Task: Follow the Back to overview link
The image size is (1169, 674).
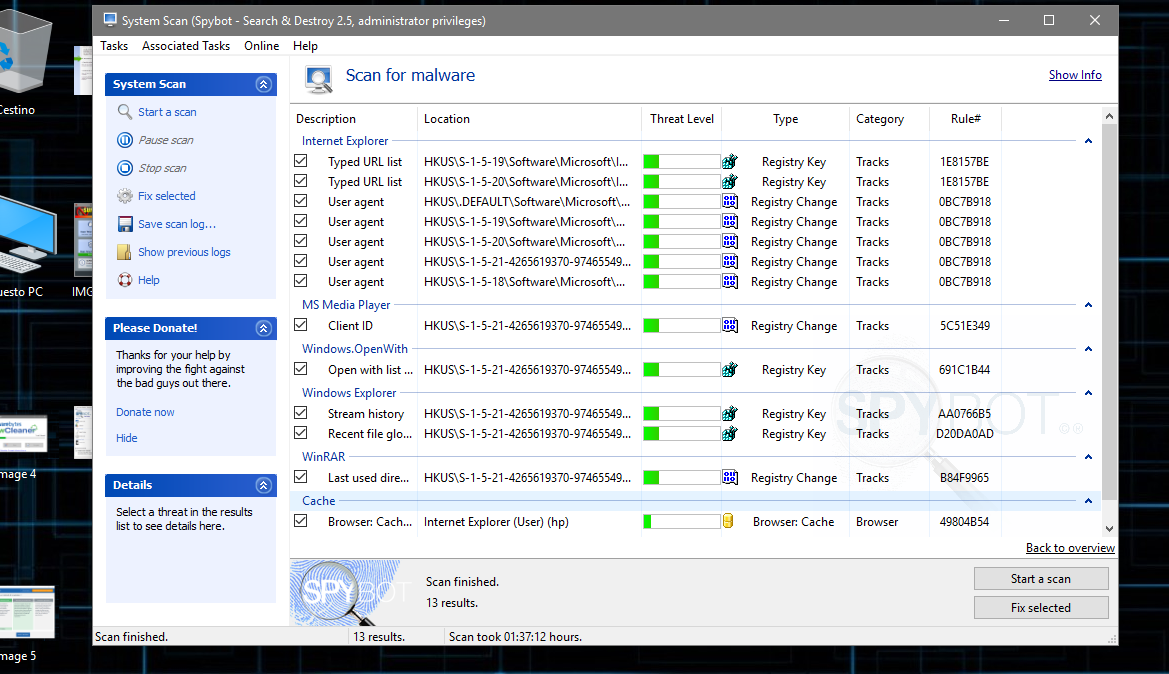Action: pyautogui.click(x=1071, y=548)
